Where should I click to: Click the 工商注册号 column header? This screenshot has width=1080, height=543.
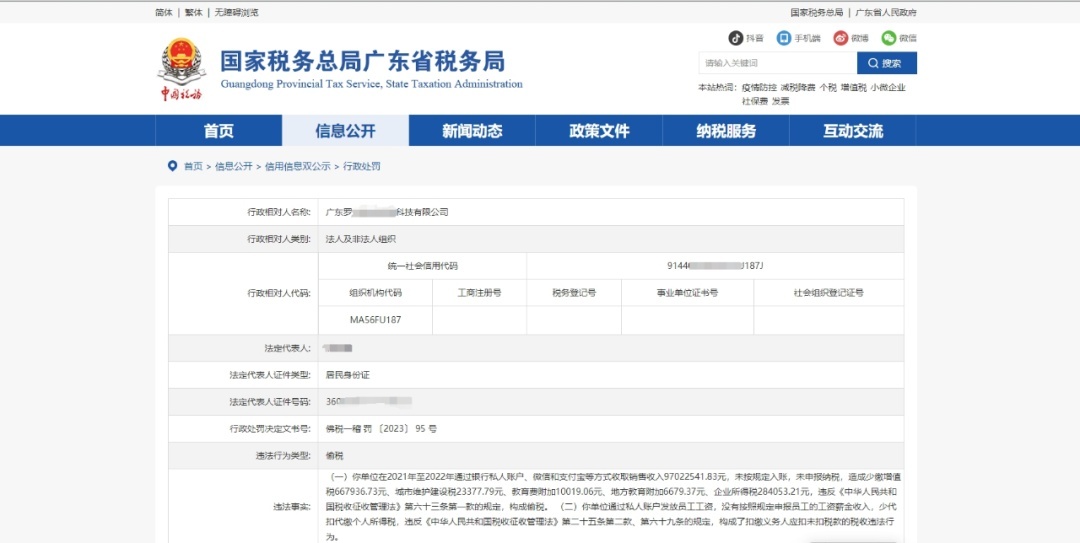[479, 293]
